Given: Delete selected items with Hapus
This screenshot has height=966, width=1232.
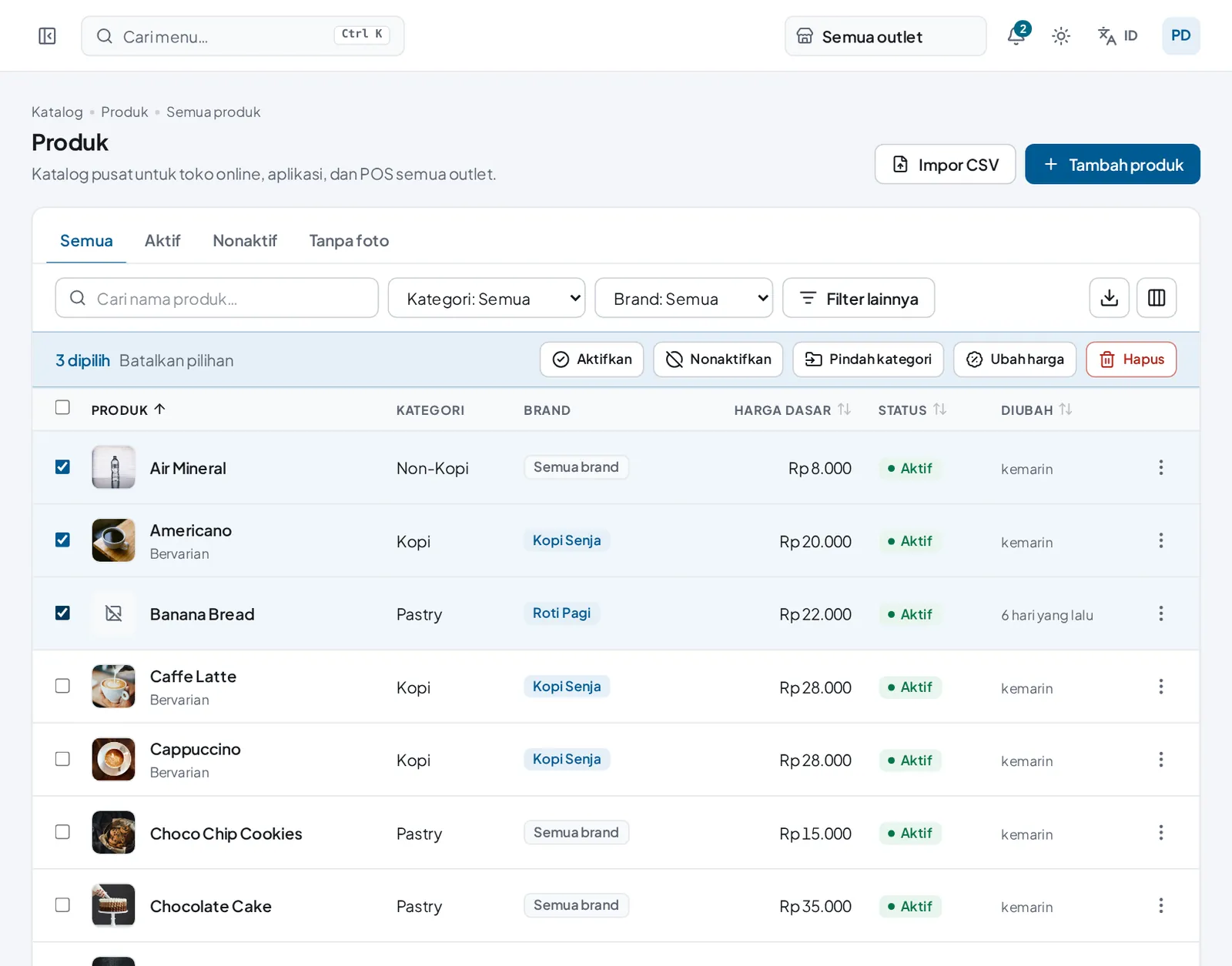Looking at the screenshot, I should pyautogui.click(x=1131, y=359).
